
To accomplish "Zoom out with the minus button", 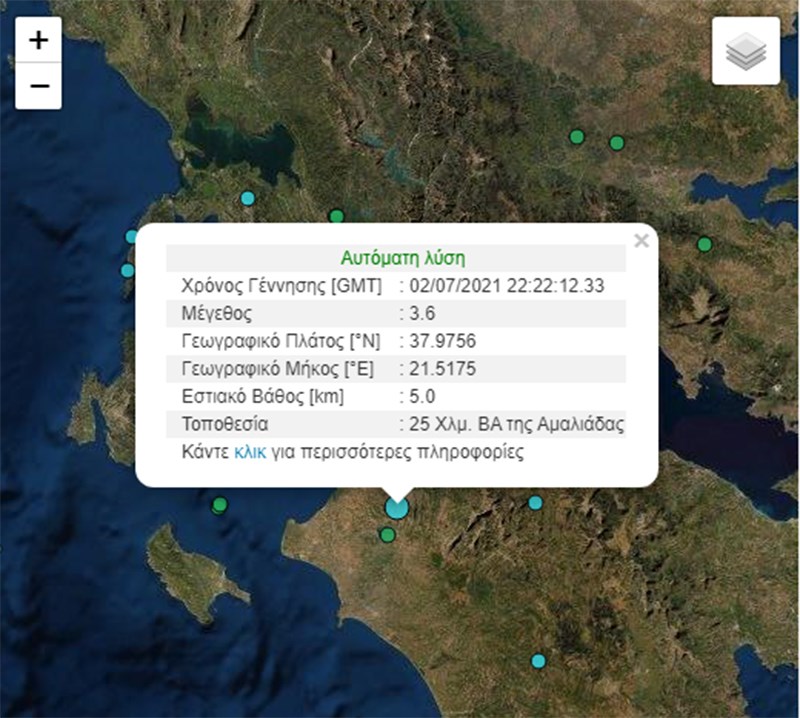I will (x=39, y=86).
